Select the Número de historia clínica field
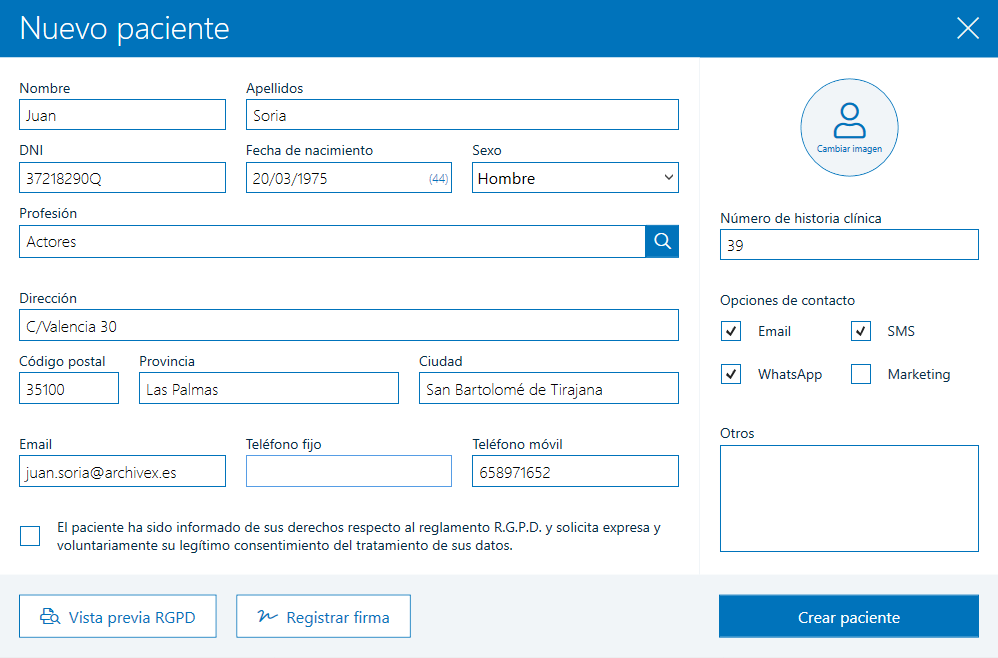Screen dimensions: 998x658 pos(848,244)
